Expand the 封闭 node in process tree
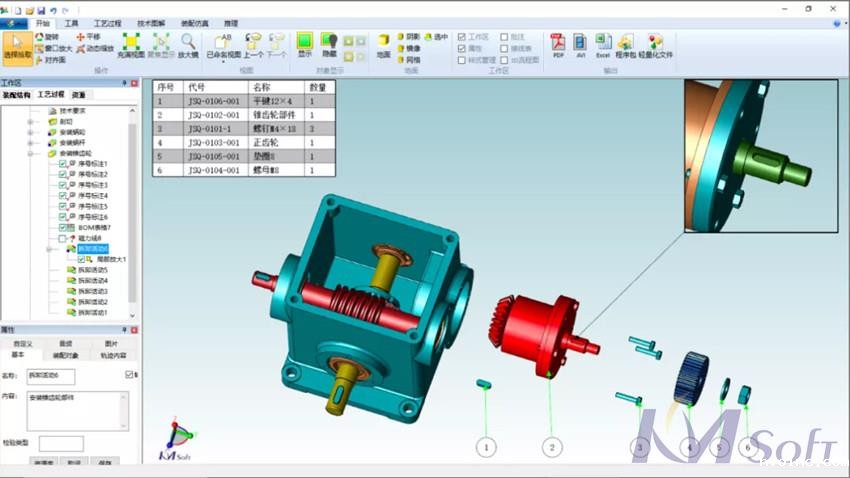 click(32, 121)
